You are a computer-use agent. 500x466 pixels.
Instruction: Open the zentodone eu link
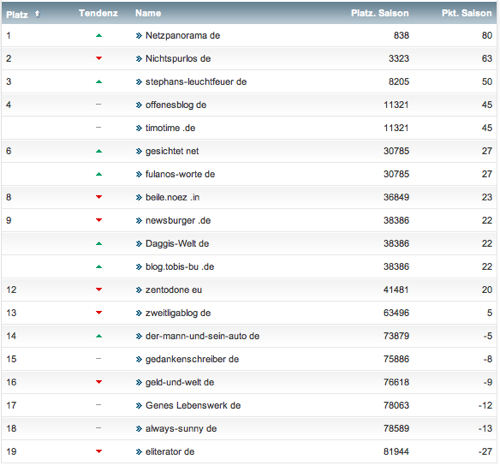[x=174, y=290]
